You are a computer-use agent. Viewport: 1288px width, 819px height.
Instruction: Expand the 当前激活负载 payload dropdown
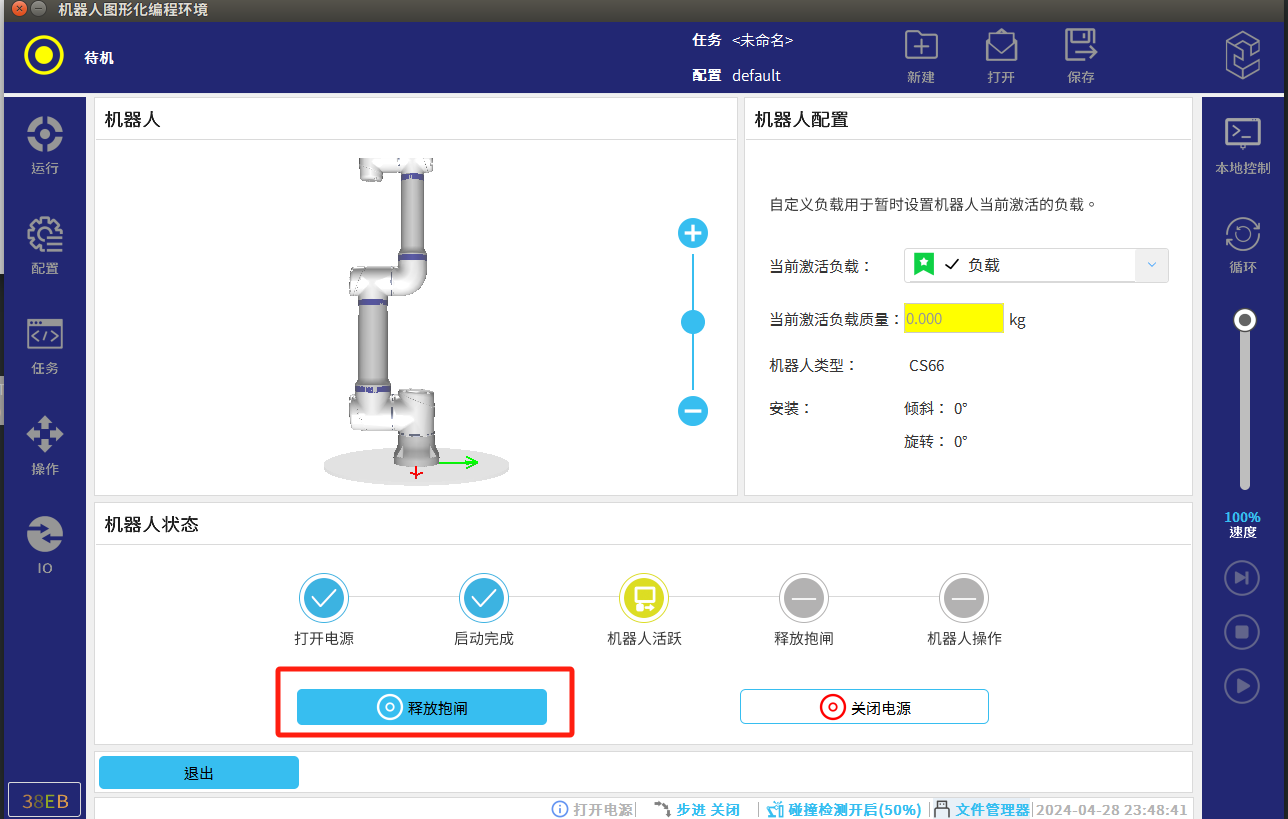(1151, 265)
